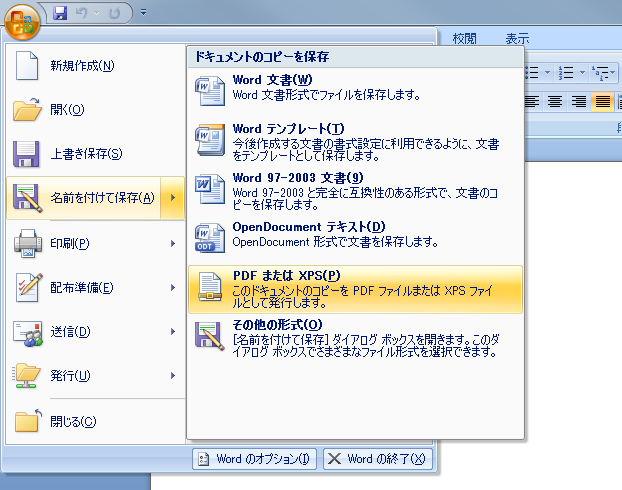Select 新規作成 (New) from the menu
Image resolution: width=622 pixels, height=490 pixels.
[x=82, y=66]
